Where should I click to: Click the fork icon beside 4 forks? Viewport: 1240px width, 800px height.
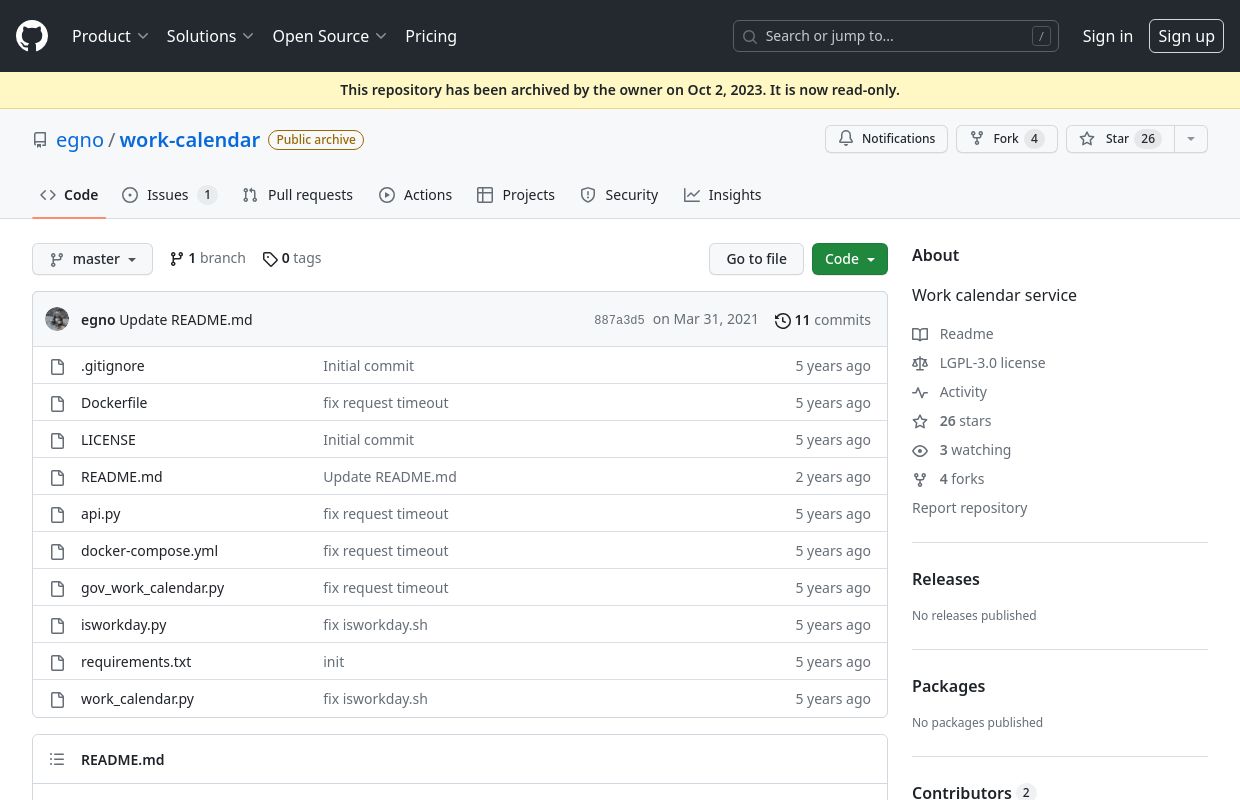tap(920, 479)
